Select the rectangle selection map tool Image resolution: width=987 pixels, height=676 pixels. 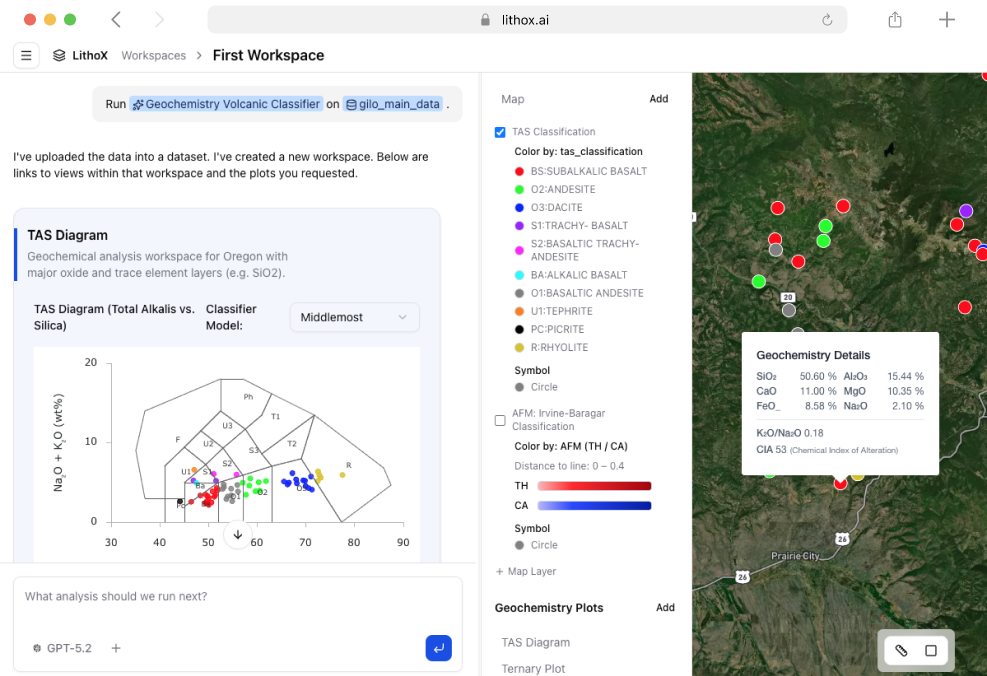[931, 651]
